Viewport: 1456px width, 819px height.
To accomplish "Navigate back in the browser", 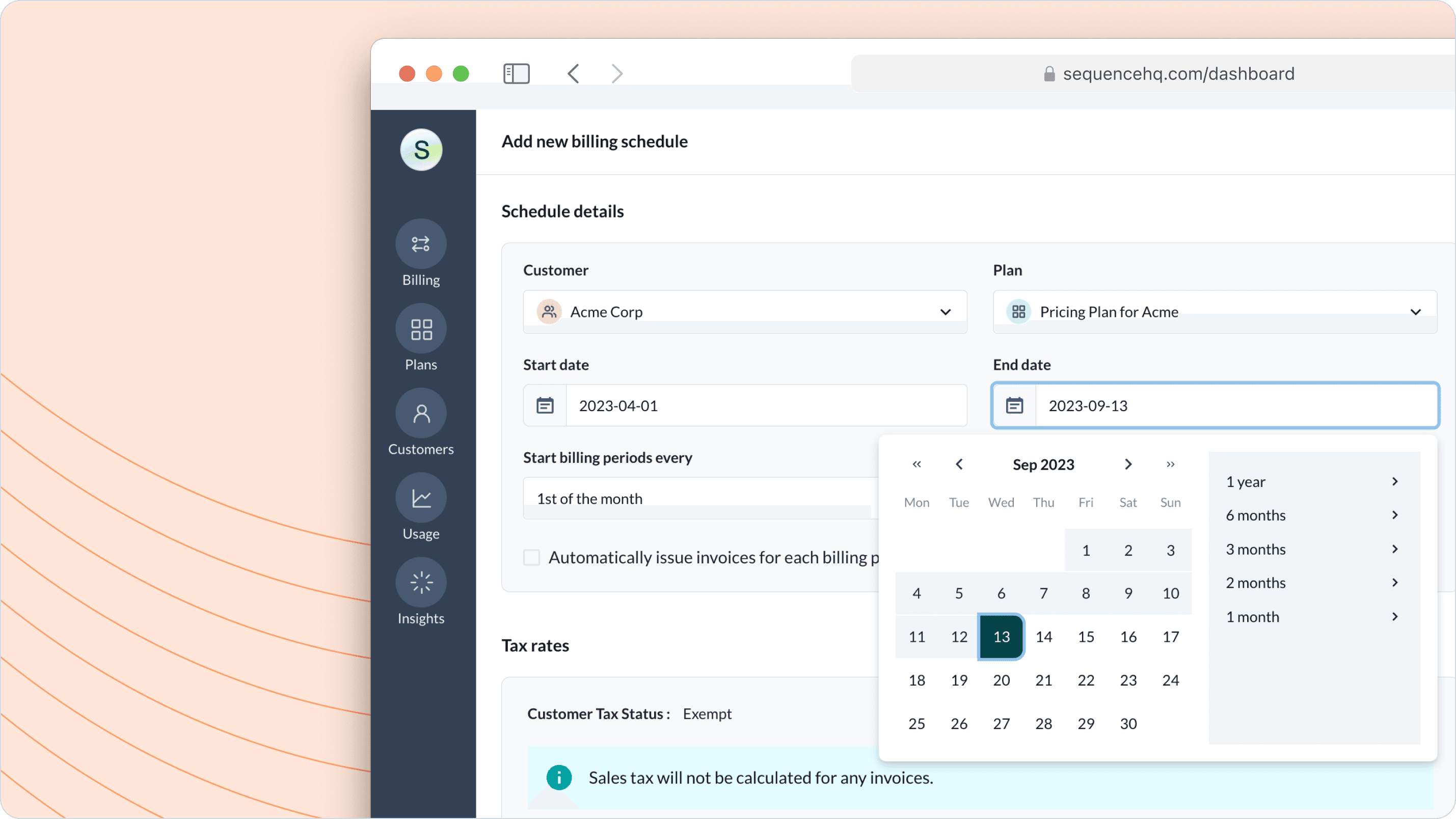I will (x=574, y=73).
